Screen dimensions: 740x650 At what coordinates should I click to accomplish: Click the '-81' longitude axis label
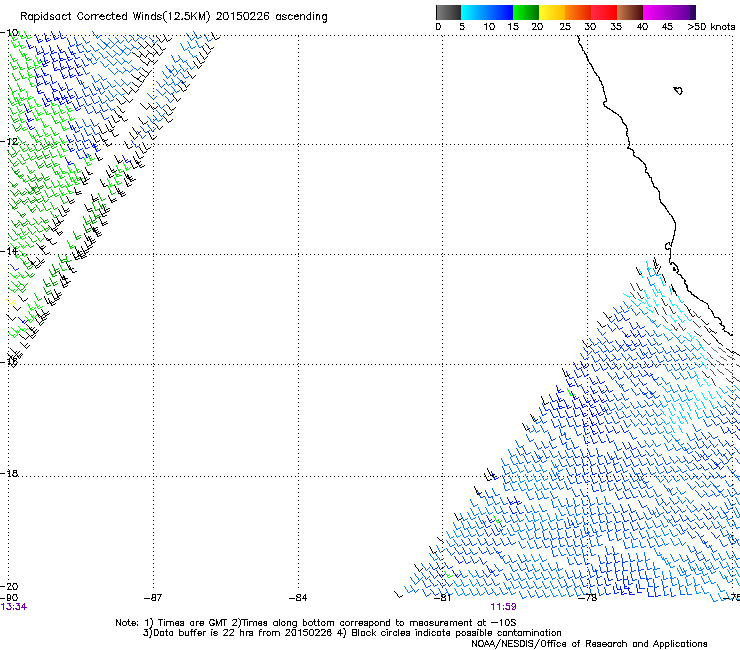coord(443,597)
